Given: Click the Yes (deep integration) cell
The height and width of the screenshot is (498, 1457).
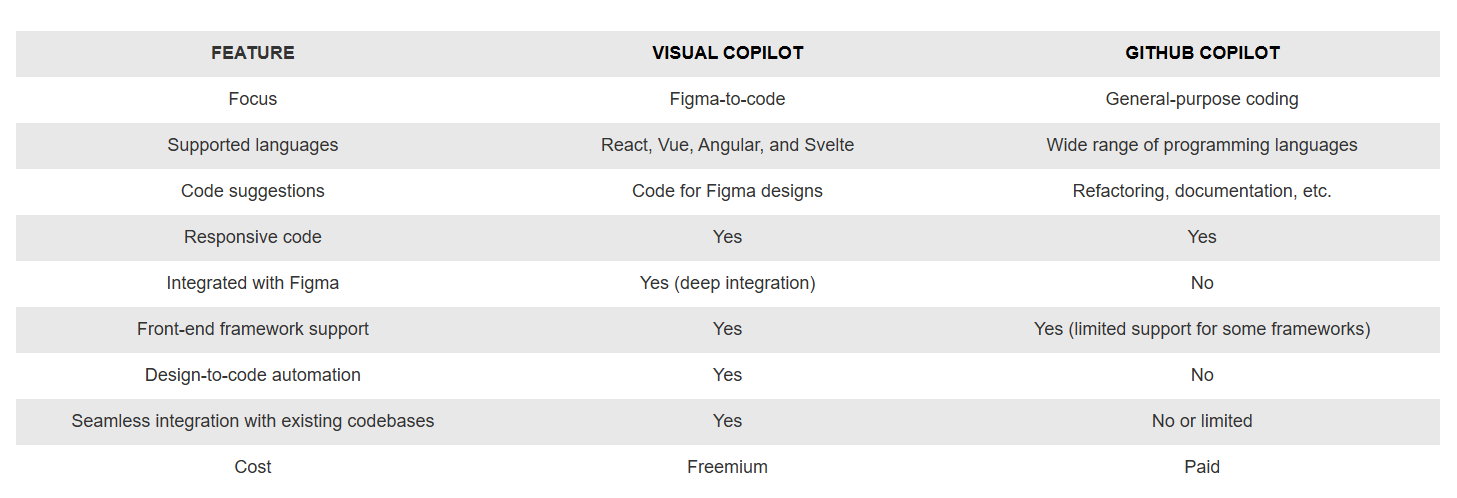Looking at the screenshot, I should [727, 283].
